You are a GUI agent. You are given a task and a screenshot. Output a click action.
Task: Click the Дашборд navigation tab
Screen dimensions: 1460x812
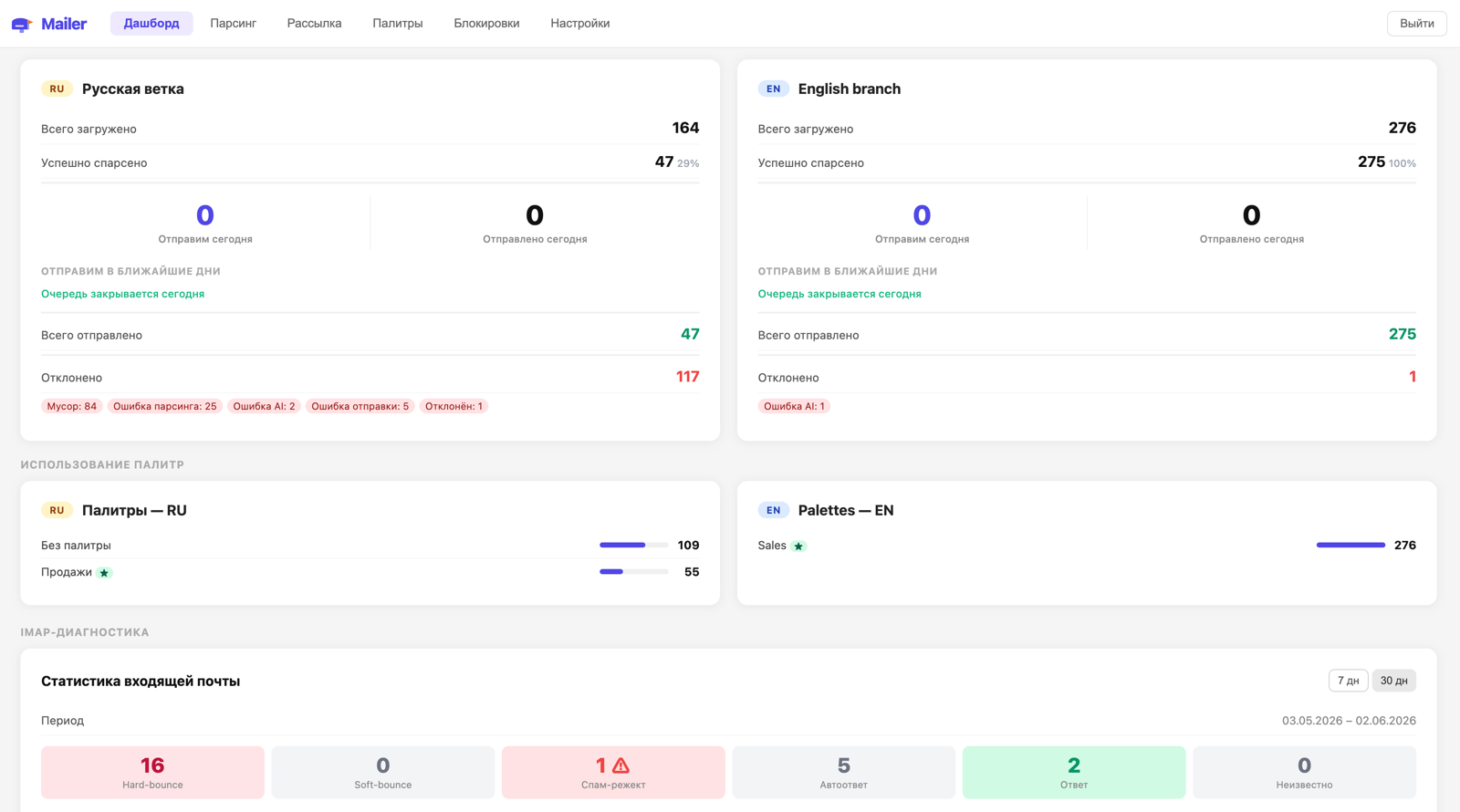pyautogui.click(x=151, y=24)
